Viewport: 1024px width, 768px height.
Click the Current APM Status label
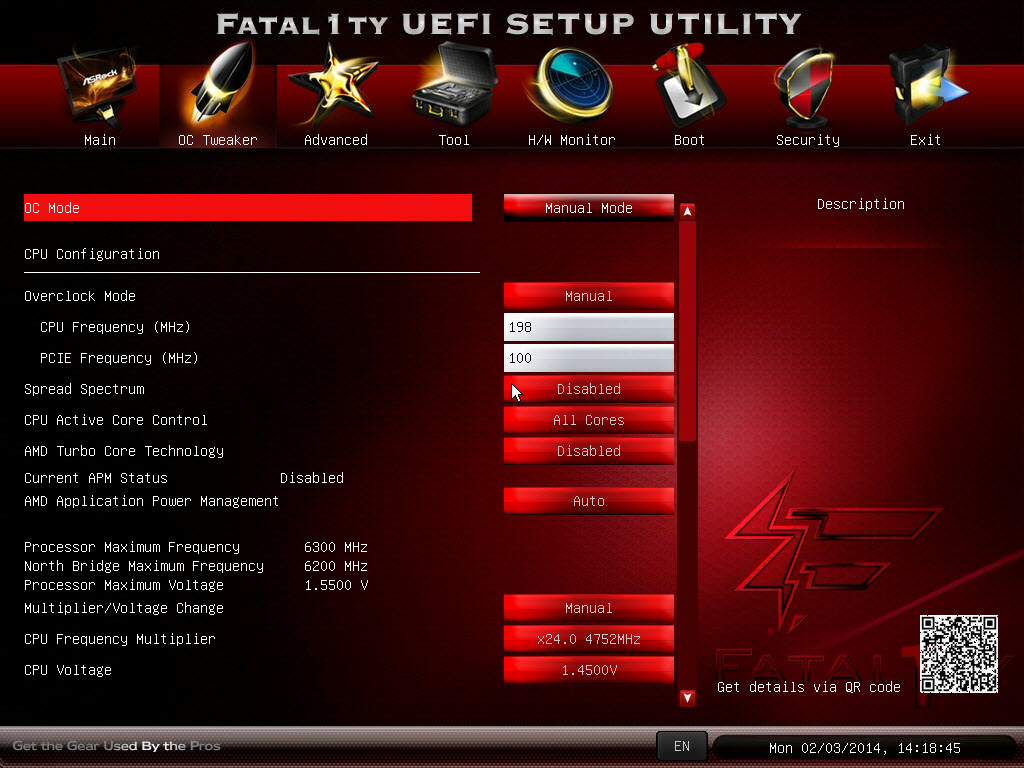[96, 478]
